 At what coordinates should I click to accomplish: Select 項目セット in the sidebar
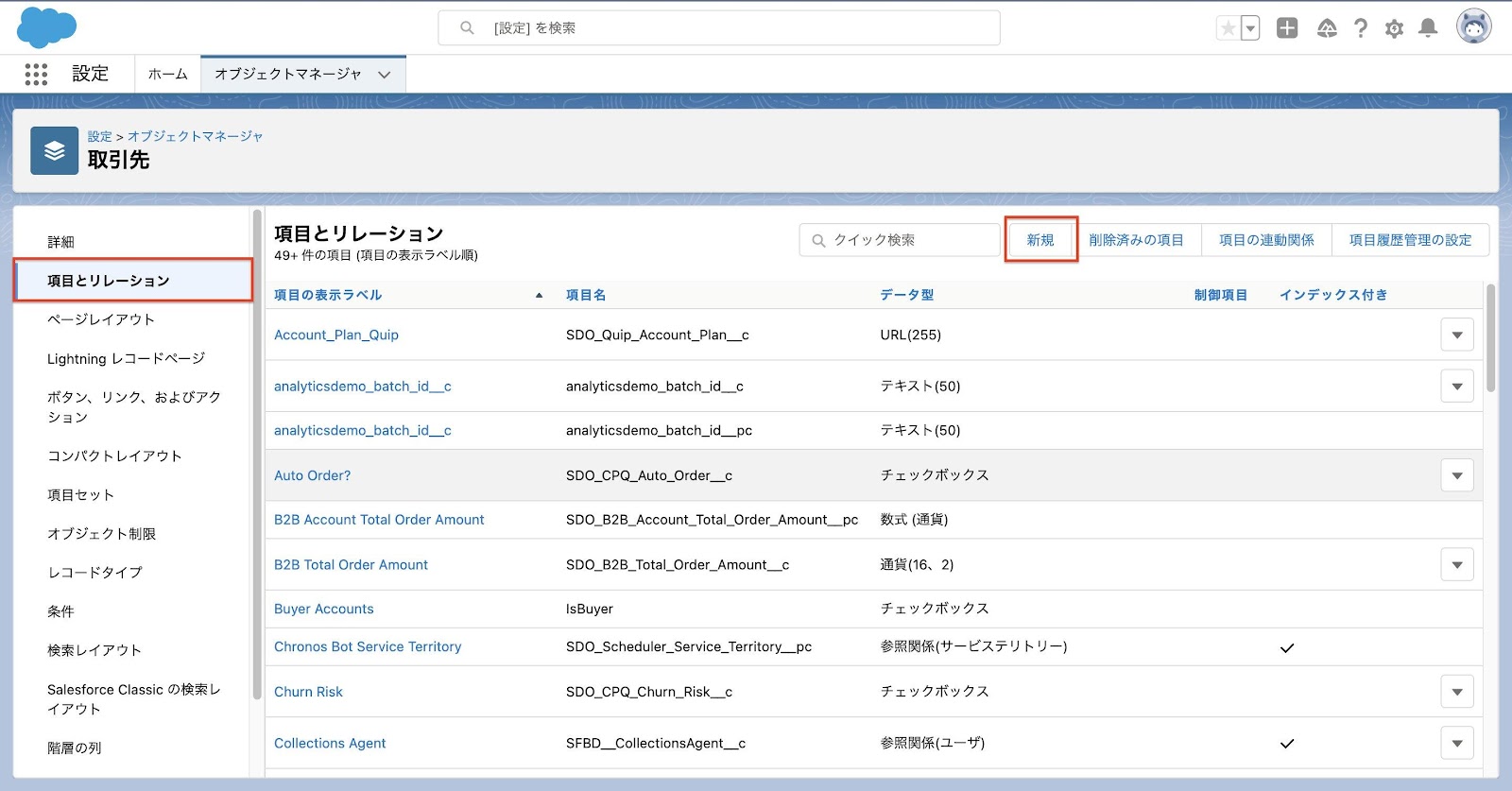coord(80,494)
